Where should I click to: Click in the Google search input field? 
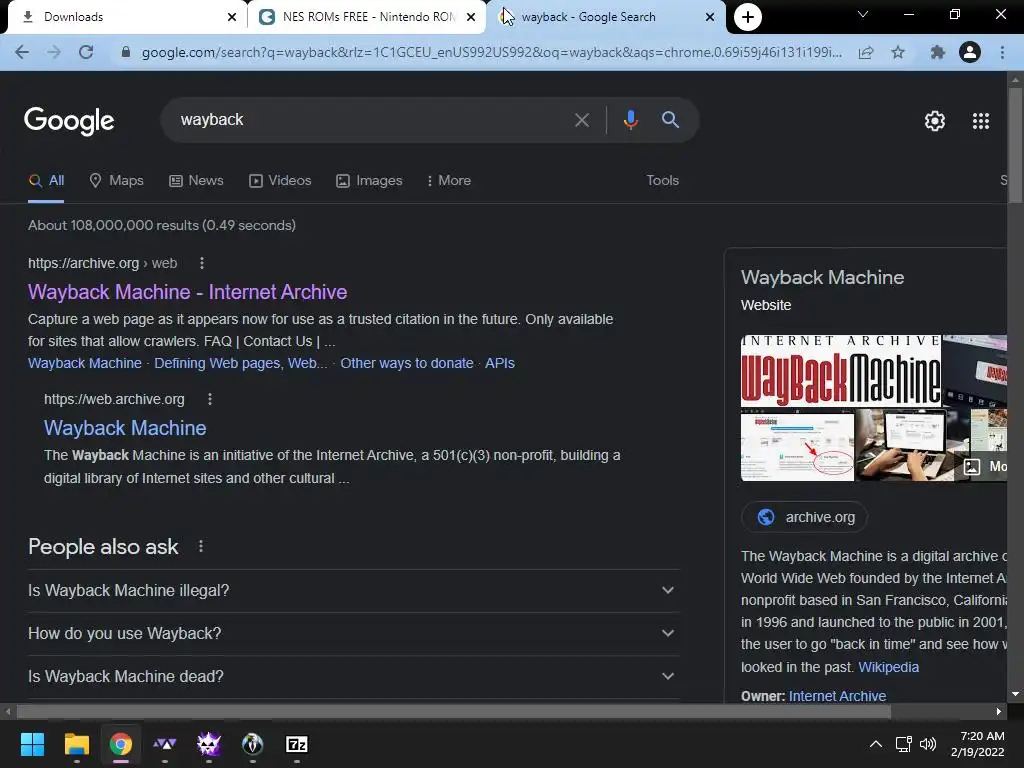coord(372,120)
